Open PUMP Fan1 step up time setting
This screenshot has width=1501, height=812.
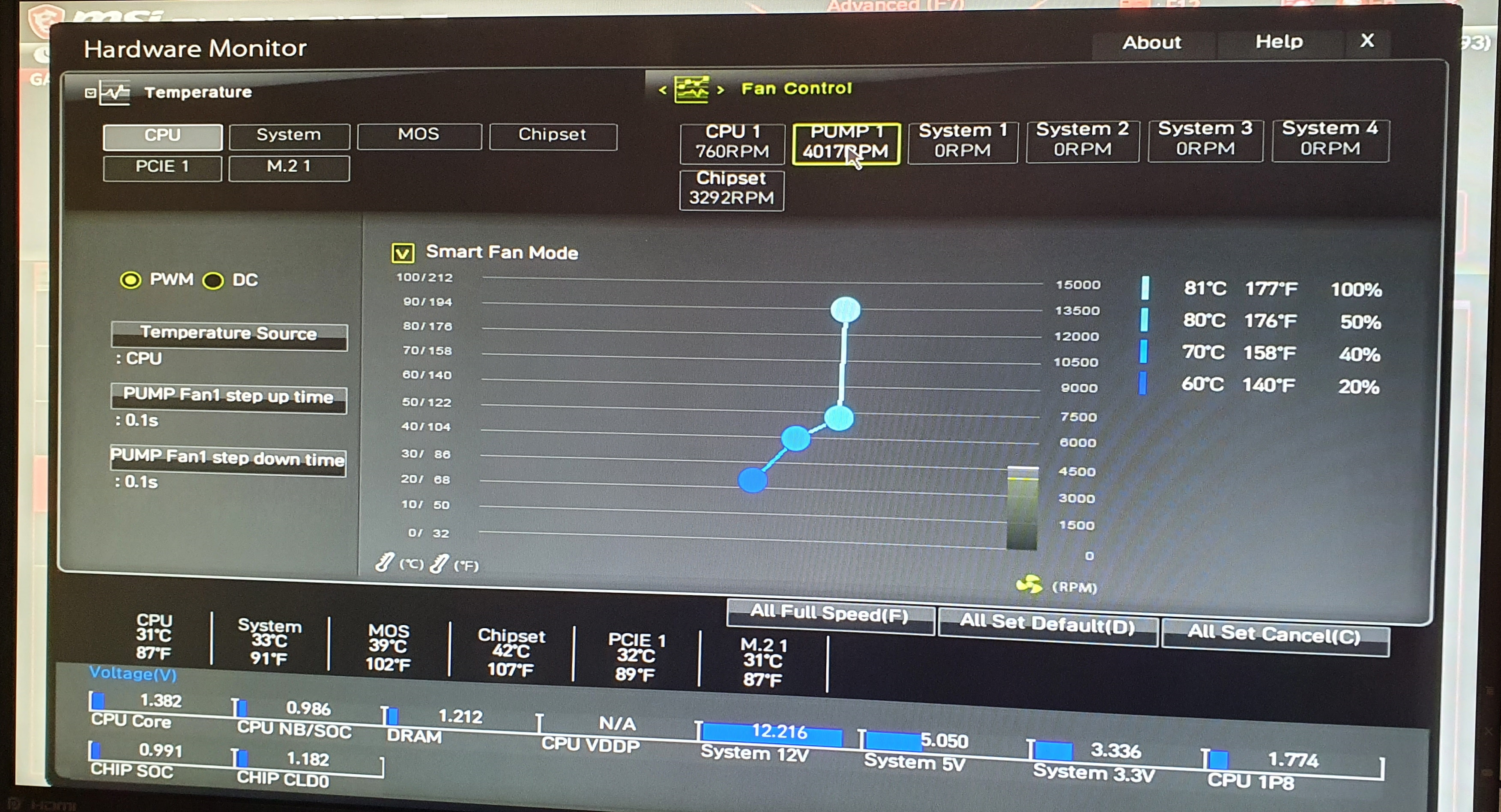[229, 398]
